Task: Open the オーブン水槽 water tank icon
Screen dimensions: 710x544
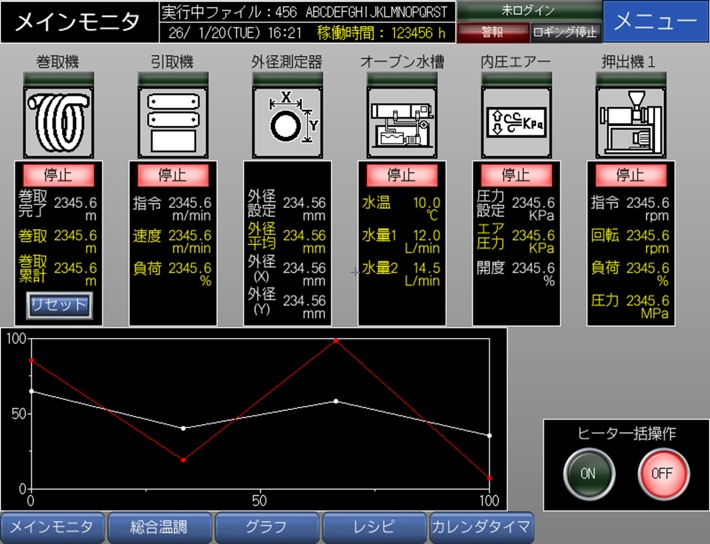Action: [x=402, y=123]
